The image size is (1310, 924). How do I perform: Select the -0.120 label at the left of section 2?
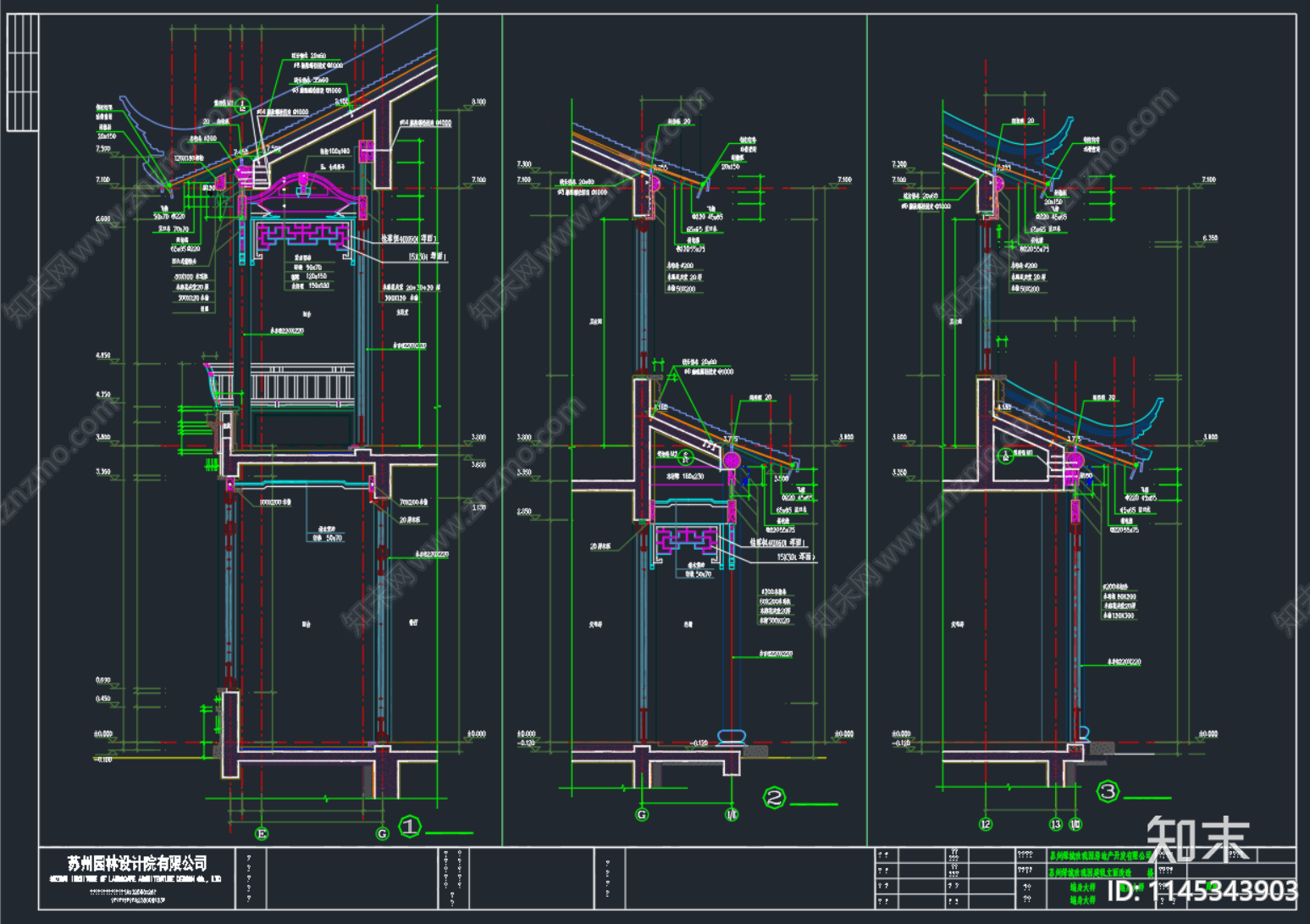pyautogui.click(x=526, y=743)
